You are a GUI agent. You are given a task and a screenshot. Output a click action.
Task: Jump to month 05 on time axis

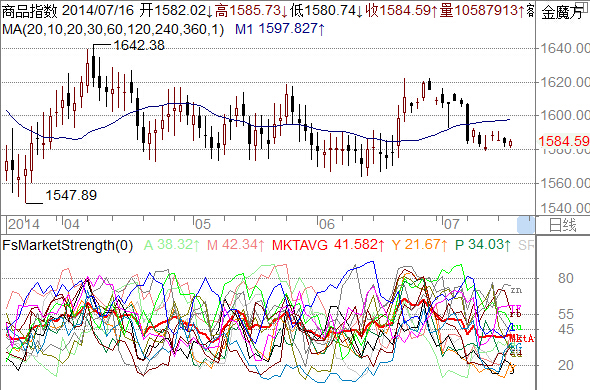click(x=202, y=224)
